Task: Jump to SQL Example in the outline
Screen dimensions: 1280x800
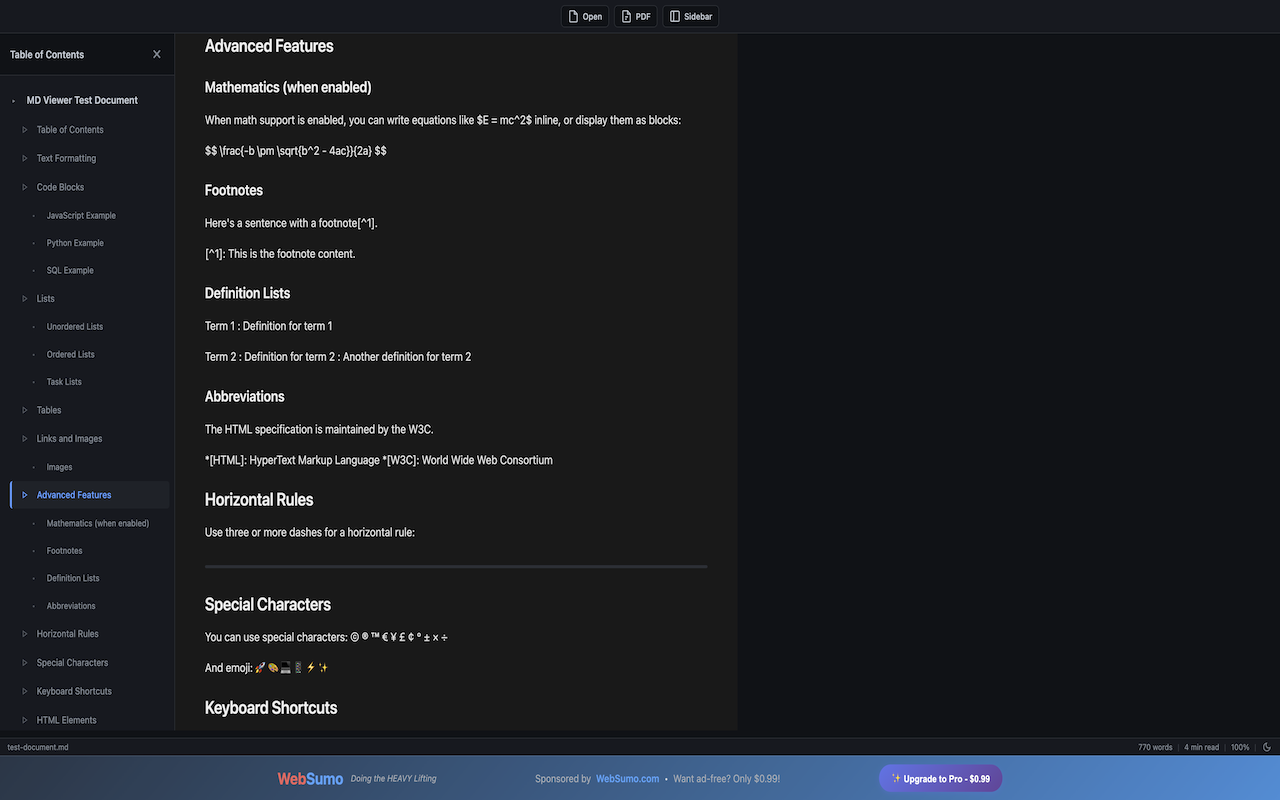Action: tap(70, 270)
